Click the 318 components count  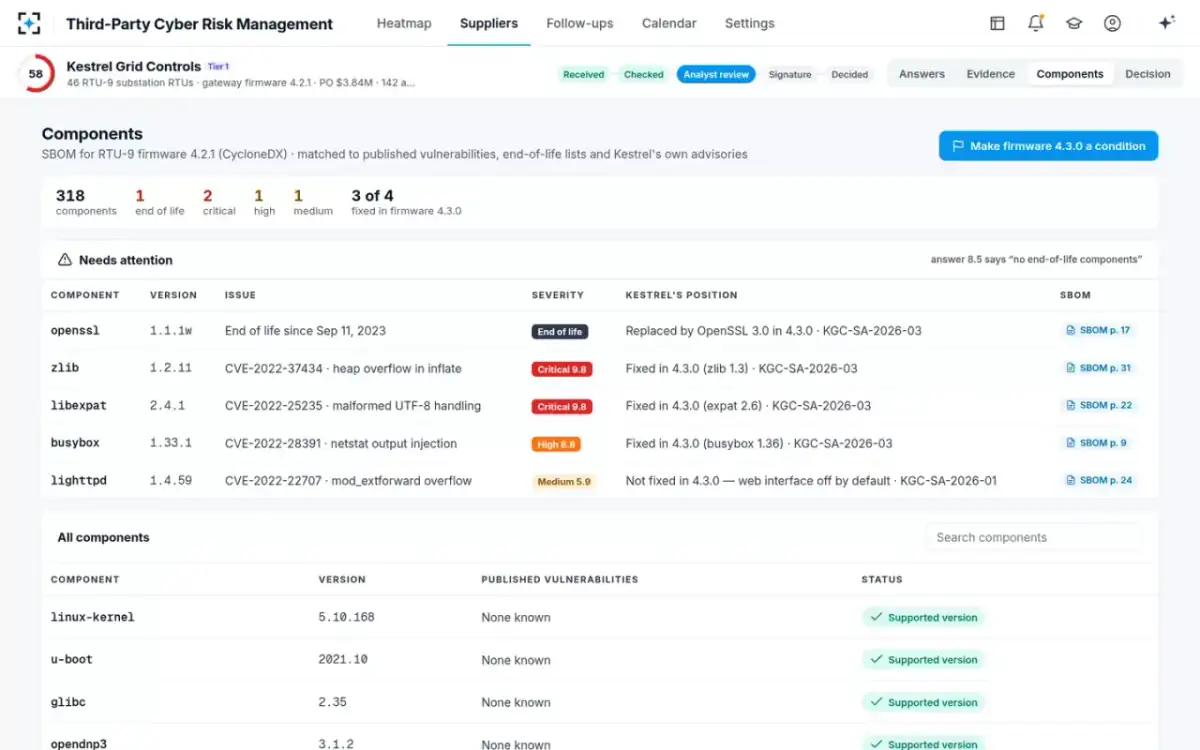click(x=86, y=202)
